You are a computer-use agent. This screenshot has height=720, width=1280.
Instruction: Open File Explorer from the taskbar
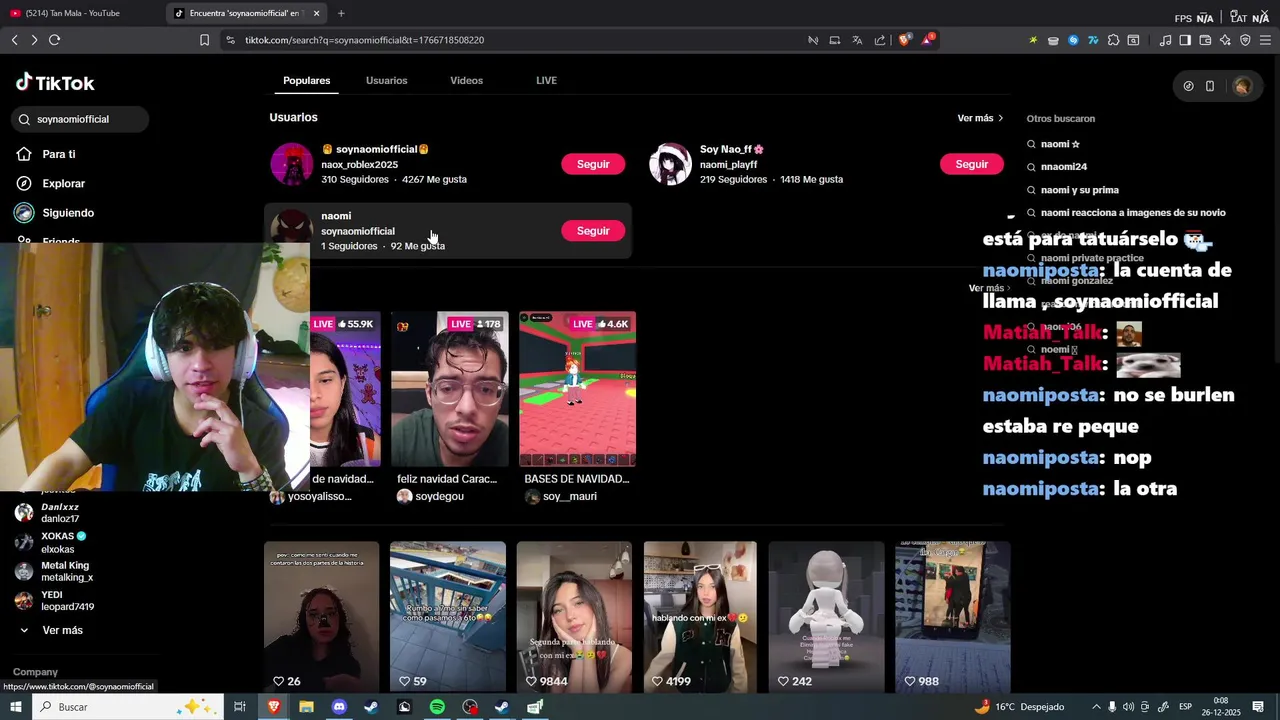306,707
